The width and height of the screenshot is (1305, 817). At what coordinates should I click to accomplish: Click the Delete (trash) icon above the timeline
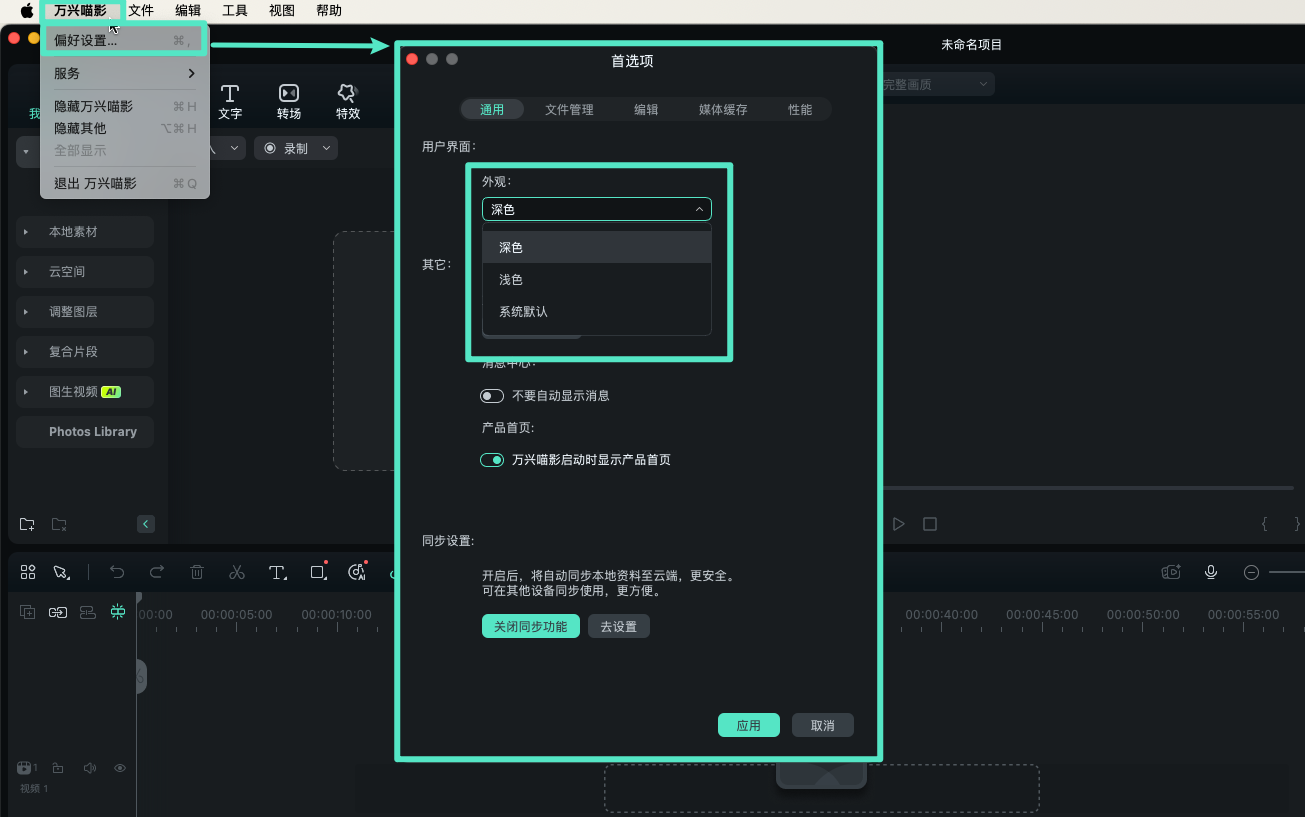197,571
